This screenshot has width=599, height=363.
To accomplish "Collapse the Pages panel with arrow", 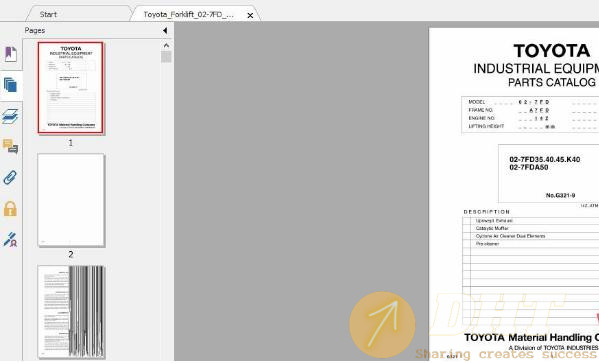I will click(165, 31).
